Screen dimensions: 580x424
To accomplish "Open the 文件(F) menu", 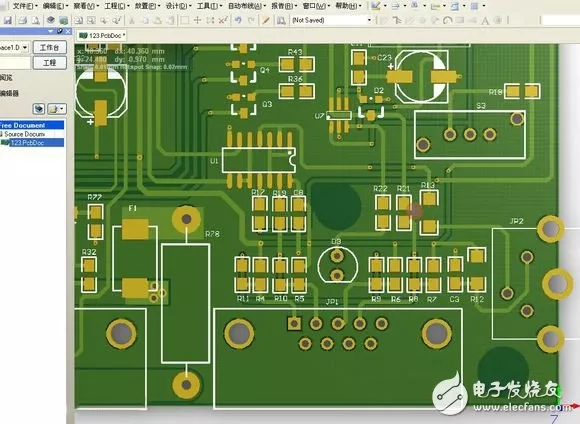I will (24, 6).
